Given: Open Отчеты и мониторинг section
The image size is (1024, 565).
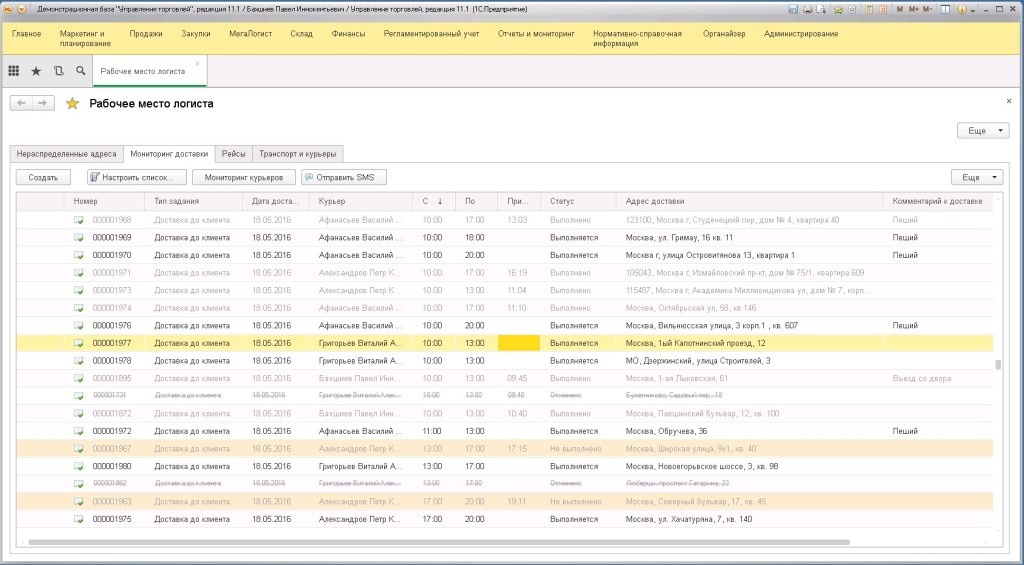Looking at the screenshot, I should pyautogui.click(x=536, y=34).
